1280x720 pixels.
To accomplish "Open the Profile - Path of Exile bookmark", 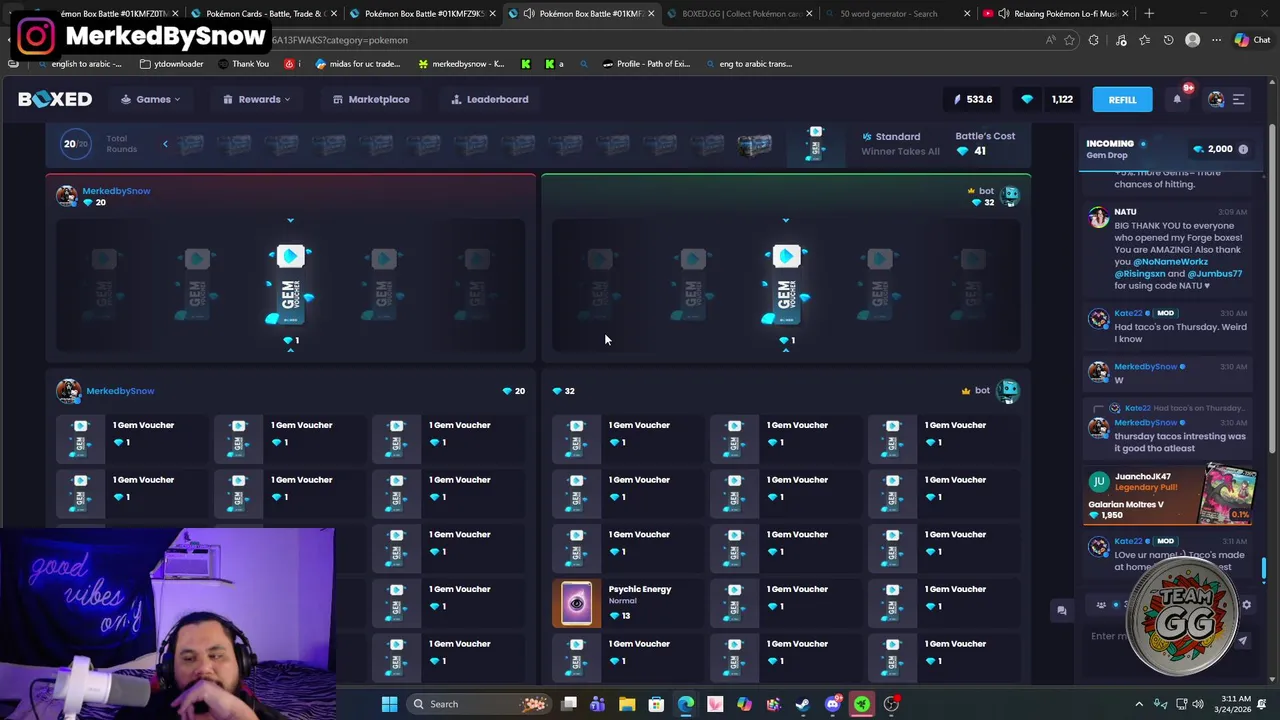I will click(x=646, y=64).
